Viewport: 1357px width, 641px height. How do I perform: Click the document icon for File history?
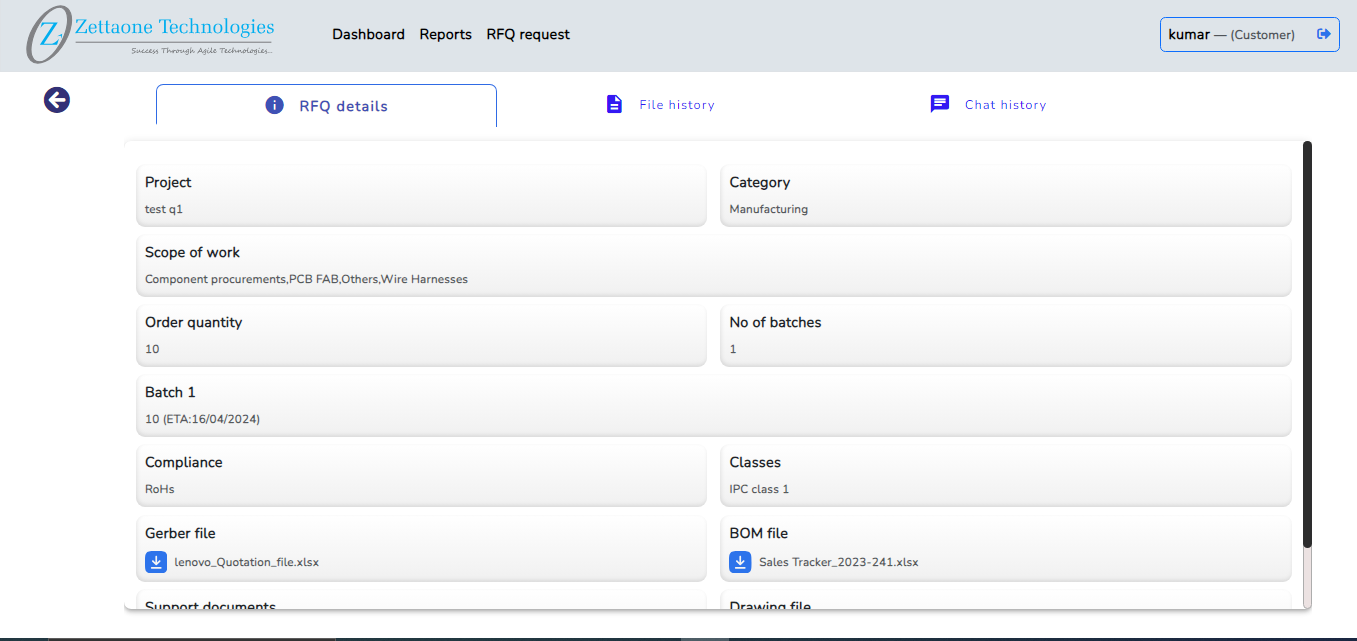(x=615, y=104)
